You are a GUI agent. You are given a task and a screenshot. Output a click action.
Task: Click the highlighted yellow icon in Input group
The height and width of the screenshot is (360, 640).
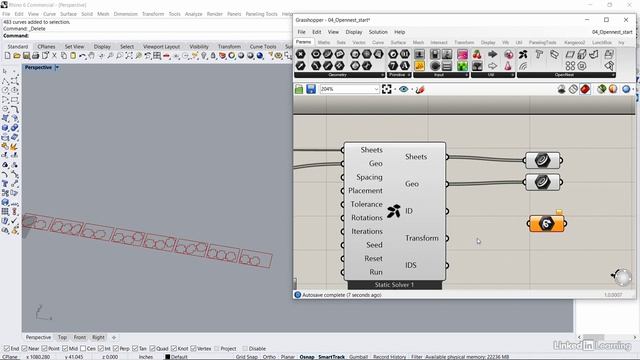pos(419,65)
